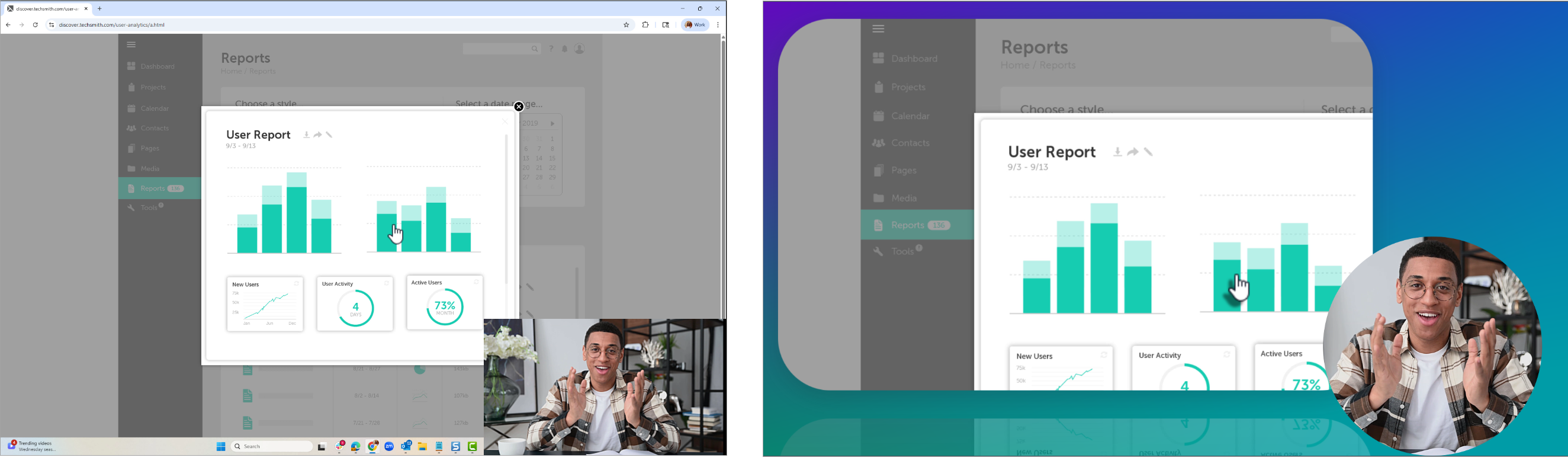Open Camtasia from the taskbar

pyautogui.click(x=473, y=447)
